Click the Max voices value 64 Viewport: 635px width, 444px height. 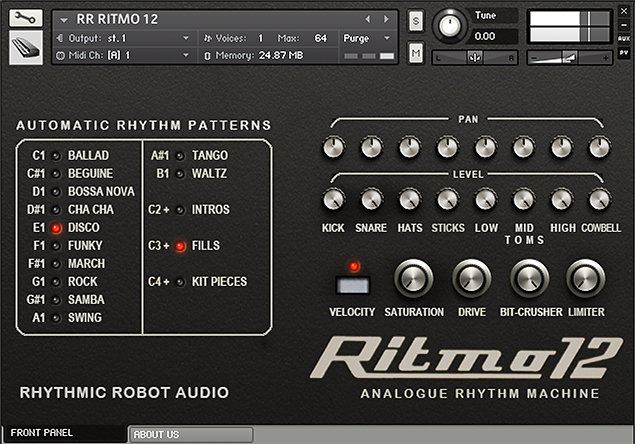[320, 38]
